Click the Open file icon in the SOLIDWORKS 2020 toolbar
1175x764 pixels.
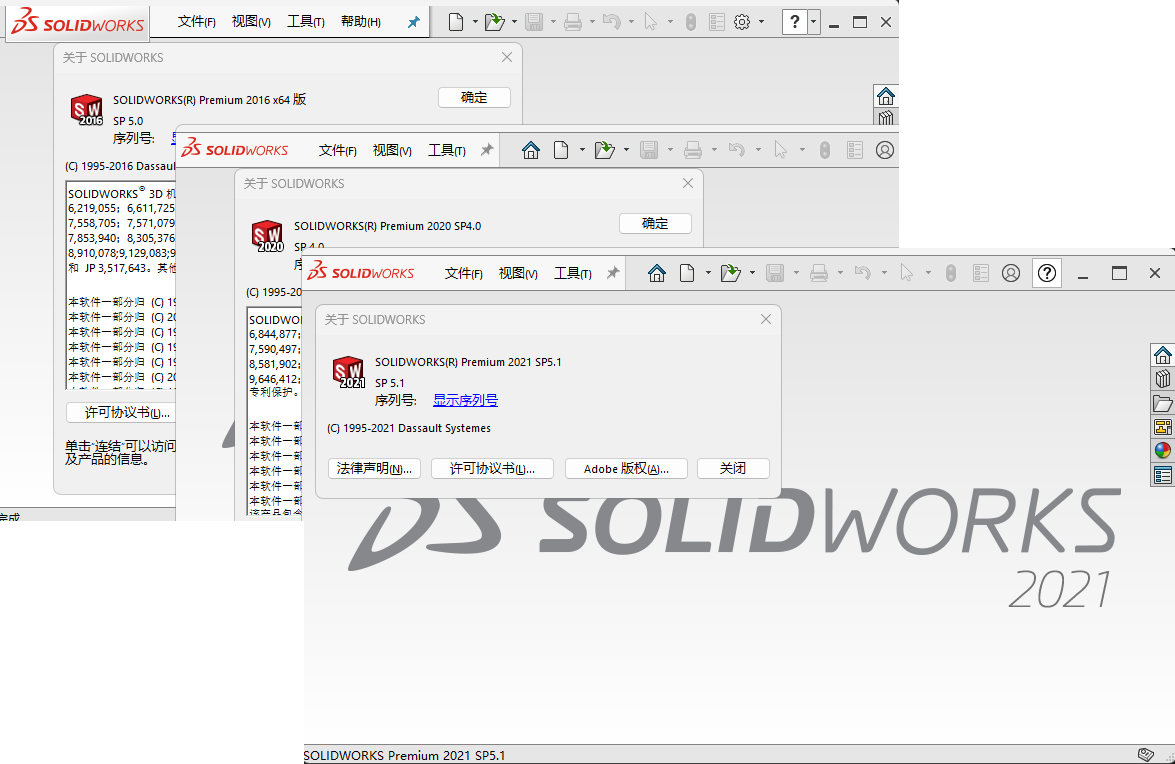click(604, 150)
